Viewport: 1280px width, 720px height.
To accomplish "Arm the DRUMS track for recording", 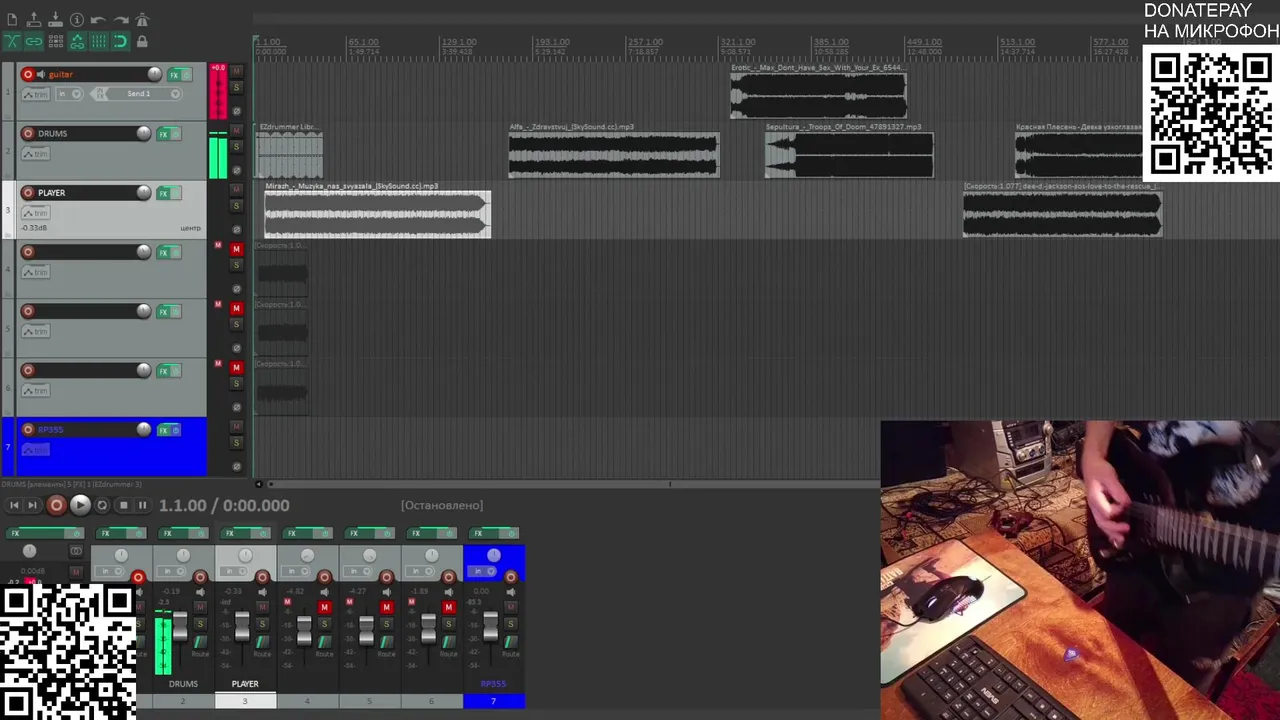I will (x=28, y=133).
